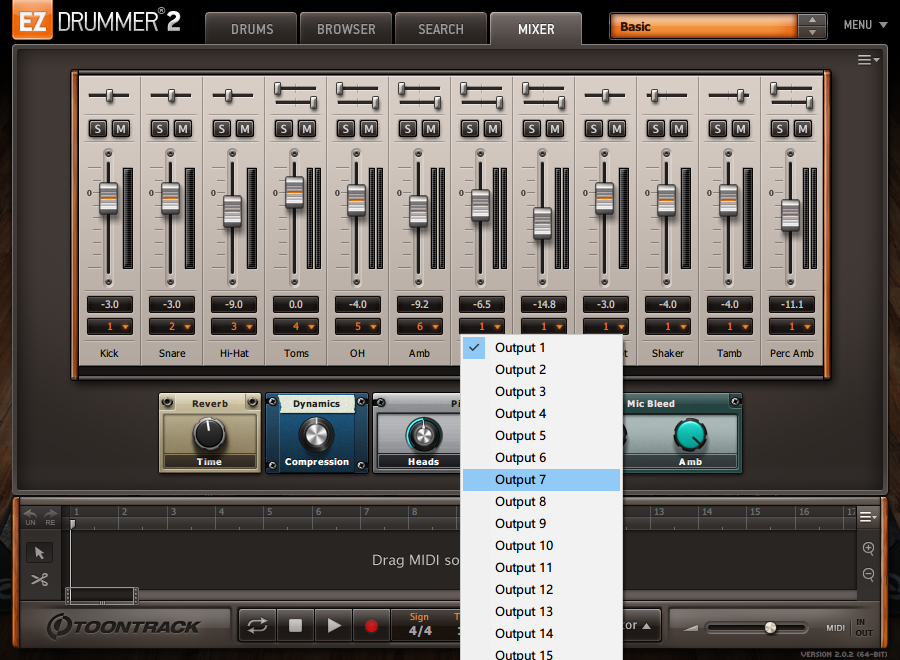Zoom out the timeline with minus magnifier
Screen dimensions: 900x660
pos(868,574)
